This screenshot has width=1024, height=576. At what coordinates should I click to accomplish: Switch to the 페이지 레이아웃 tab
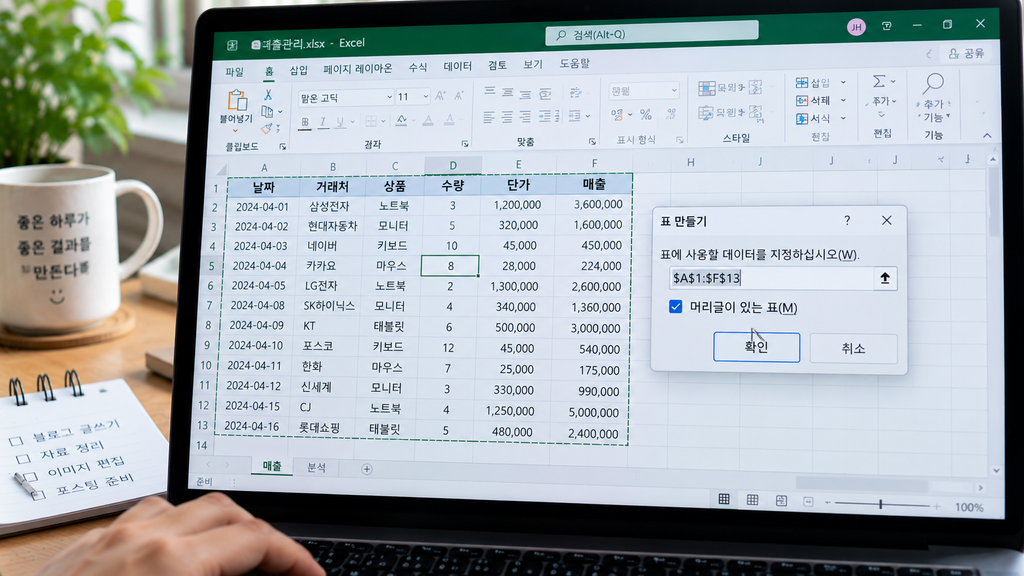coord(357,69)
